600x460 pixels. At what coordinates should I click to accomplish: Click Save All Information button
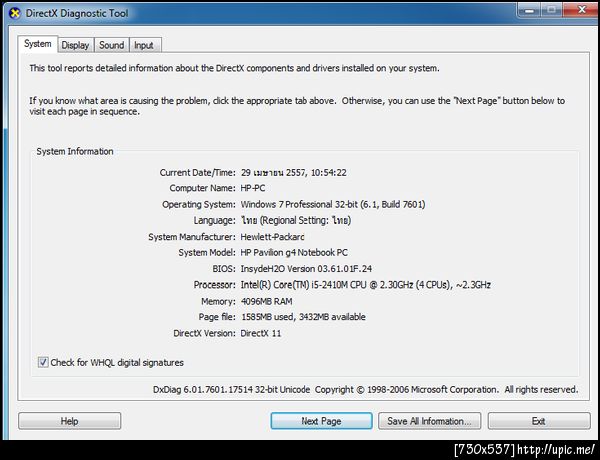[429, 421]
